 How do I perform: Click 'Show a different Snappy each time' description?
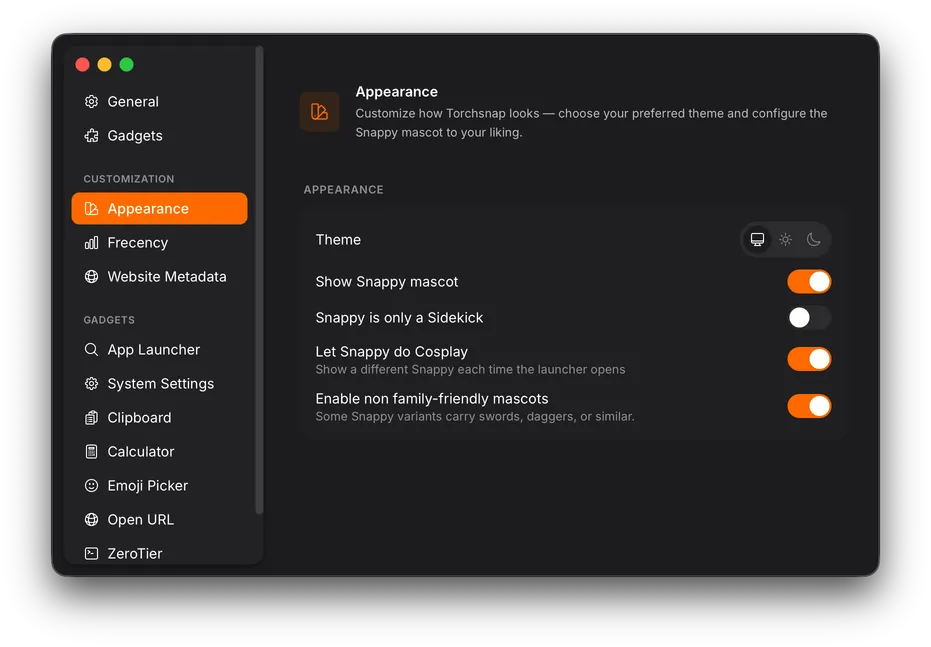pyautogui.click(x=470, y=369)
